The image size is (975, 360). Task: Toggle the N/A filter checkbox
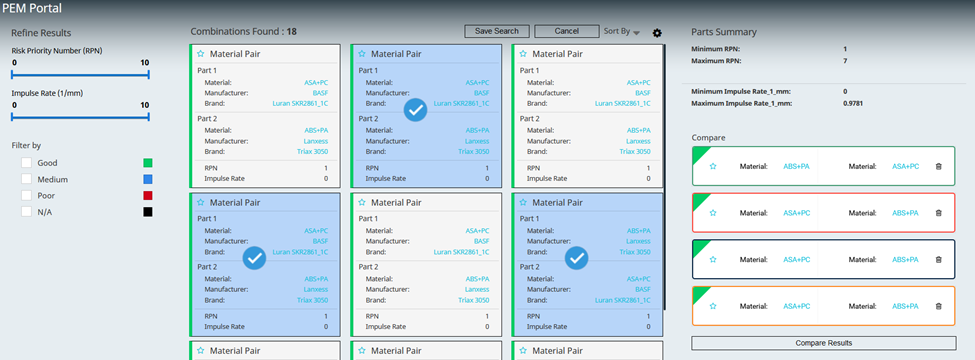coord(26,211)
